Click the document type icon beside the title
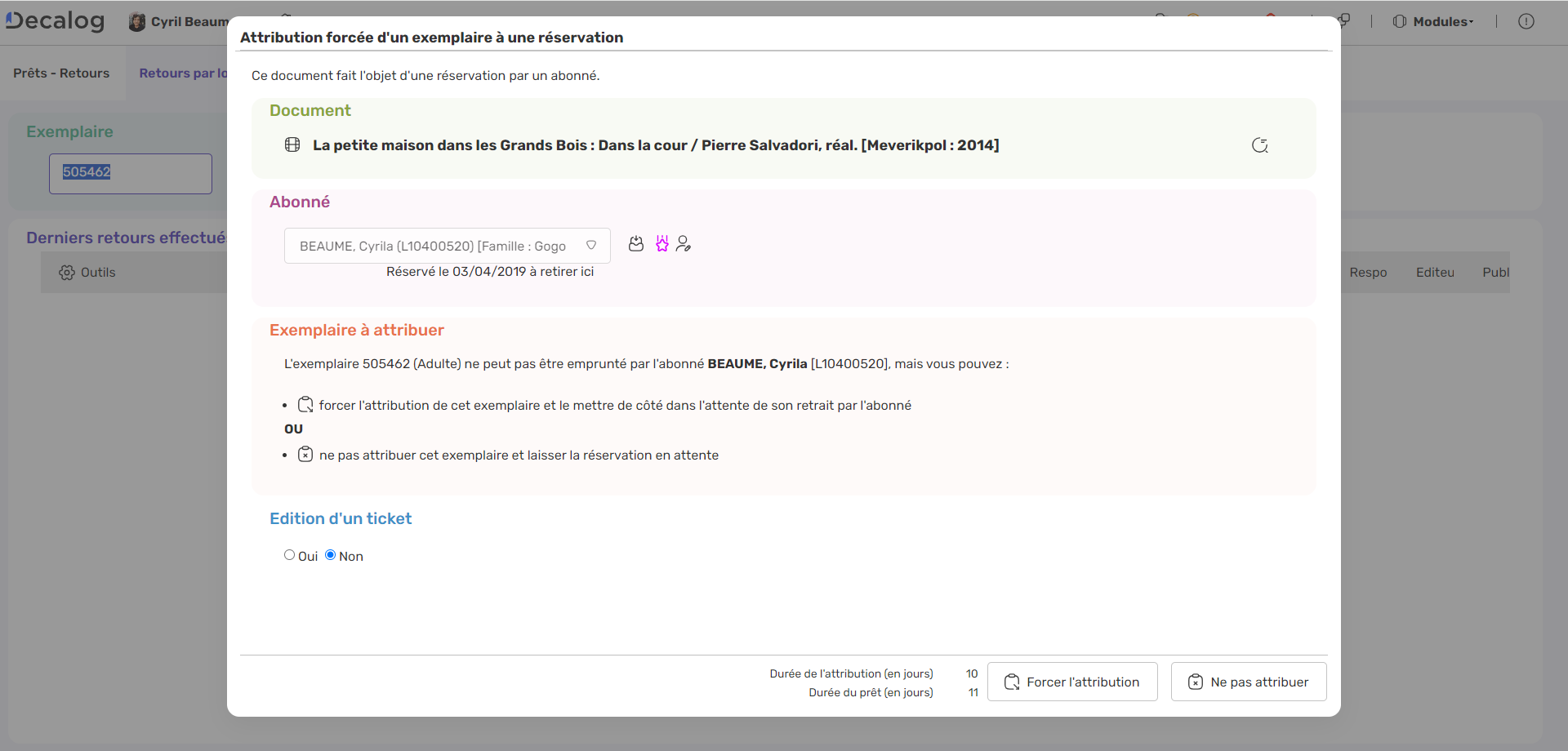Screen dimensions: 1568x751 [x=292, y=144]
